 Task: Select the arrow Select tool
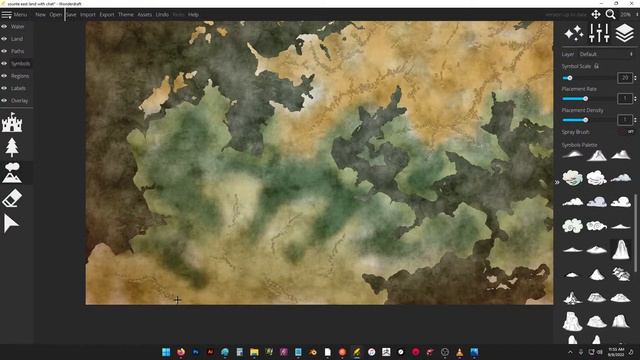pyautogui.click(x=11, y=223)
